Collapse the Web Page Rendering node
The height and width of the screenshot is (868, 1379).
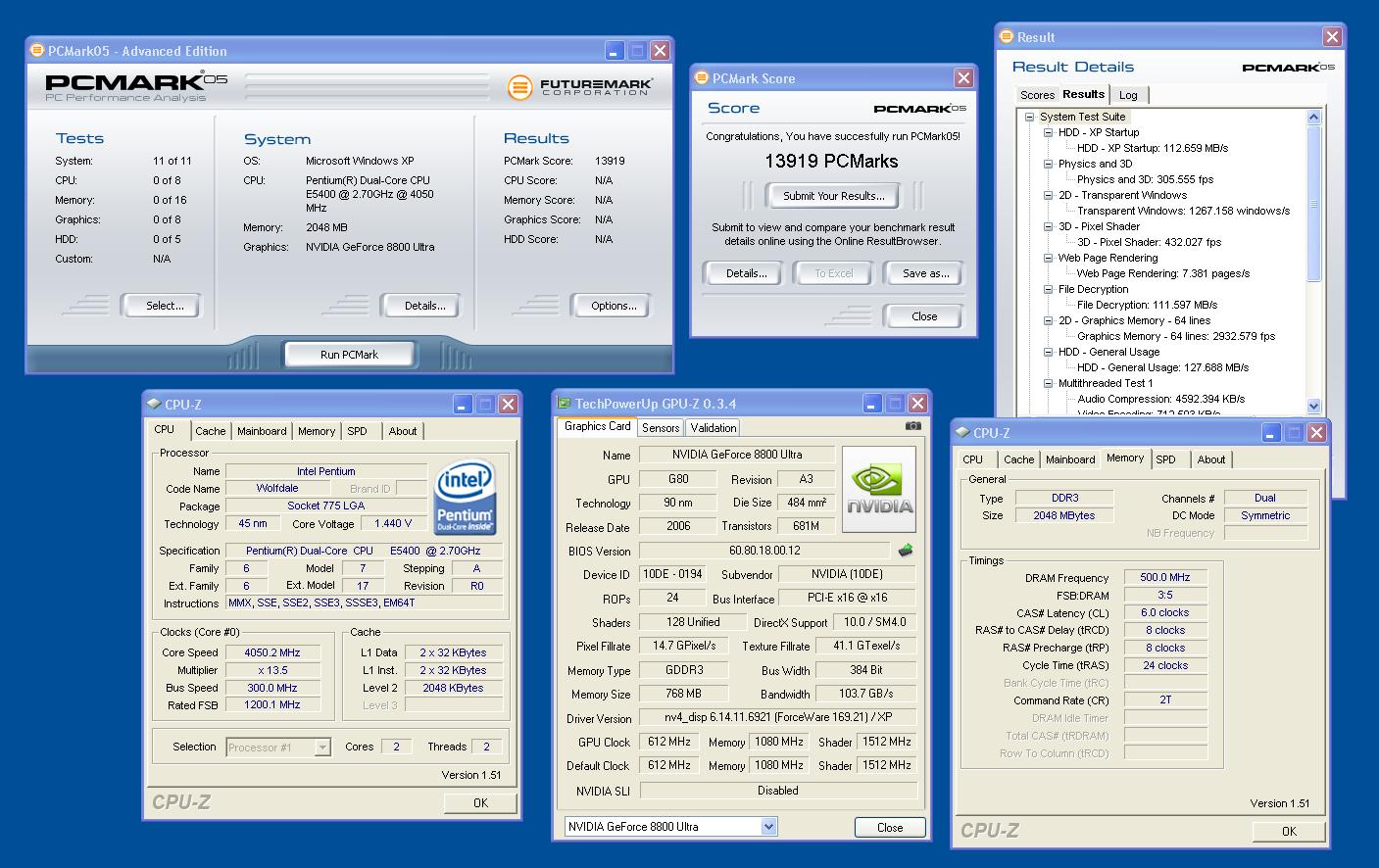point(1048,258)
